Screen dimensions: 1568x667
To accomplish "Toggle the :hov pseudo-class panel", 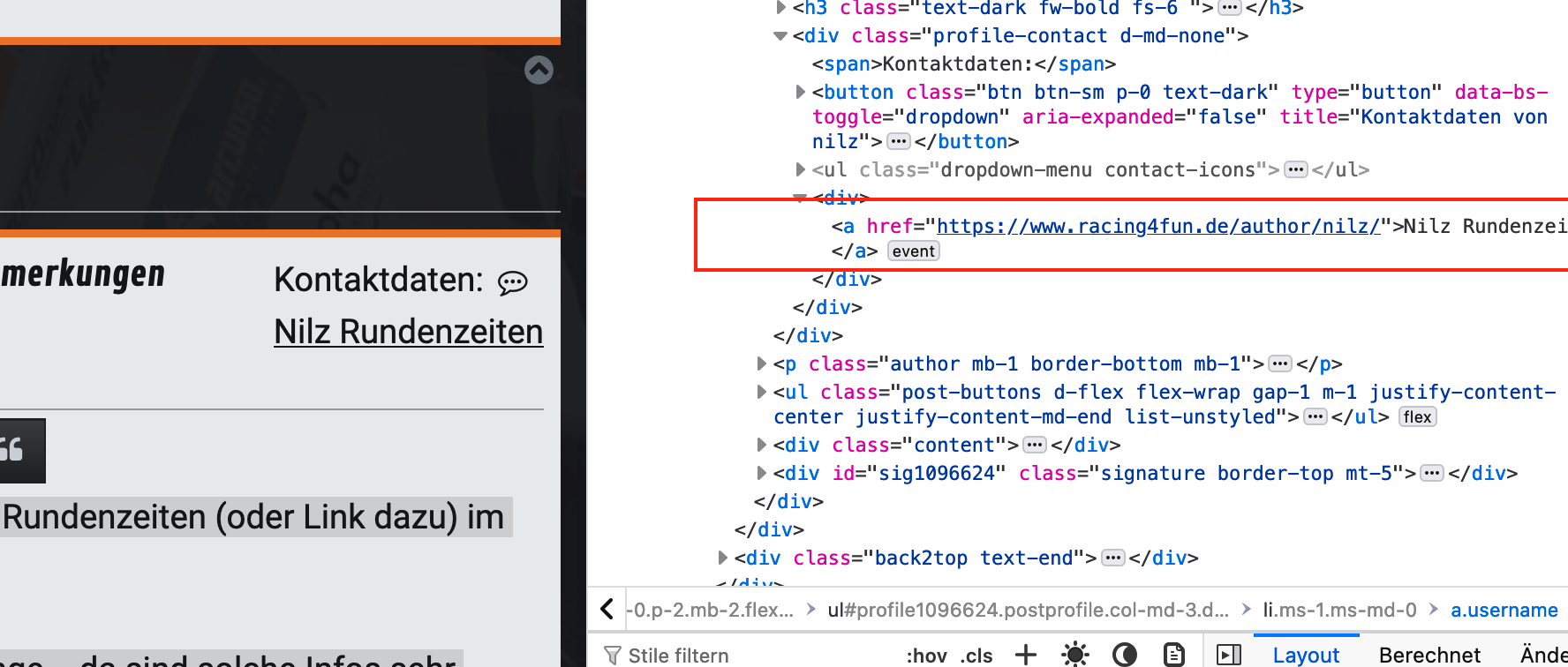I will click(926, 656).
